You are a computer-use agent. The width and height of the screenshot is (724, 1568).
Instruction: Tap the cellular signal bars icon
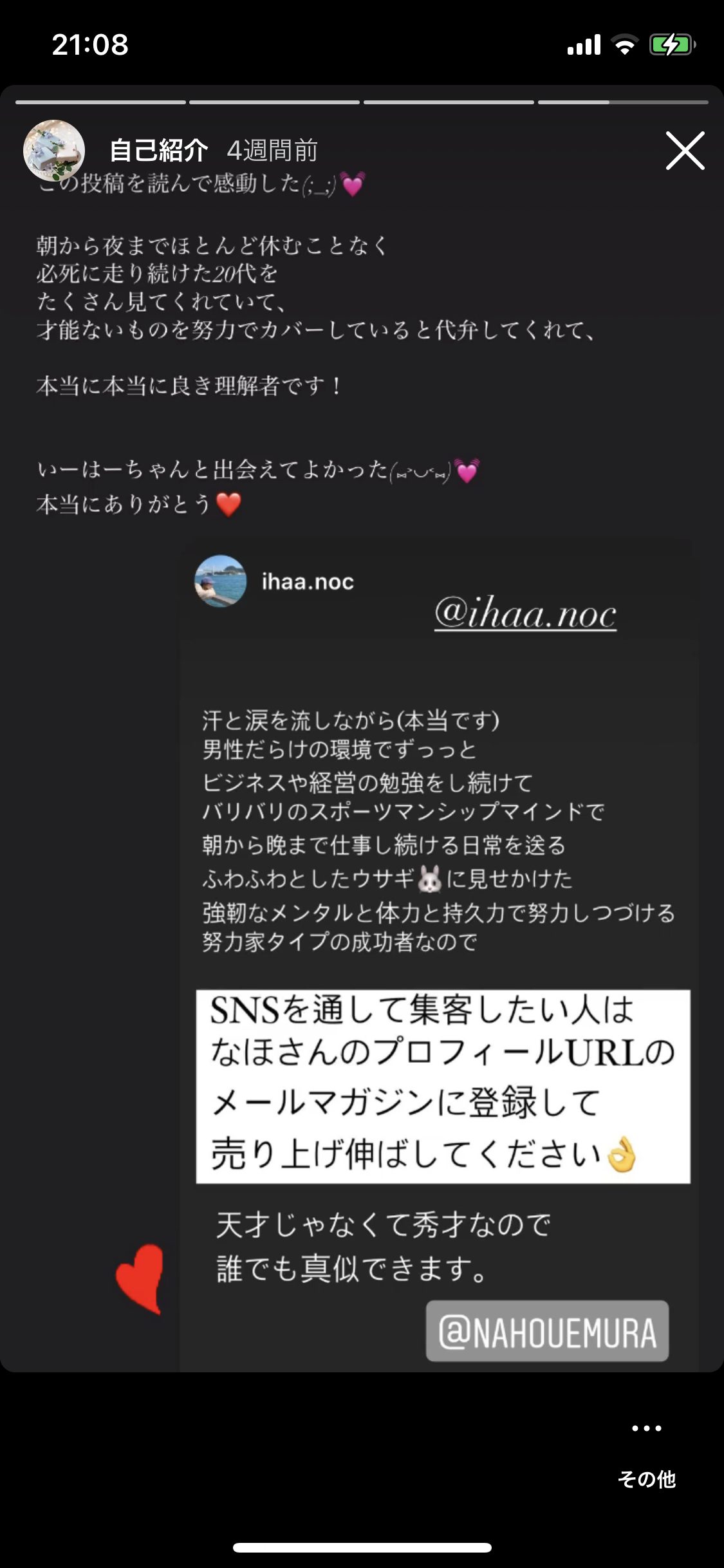584,45
